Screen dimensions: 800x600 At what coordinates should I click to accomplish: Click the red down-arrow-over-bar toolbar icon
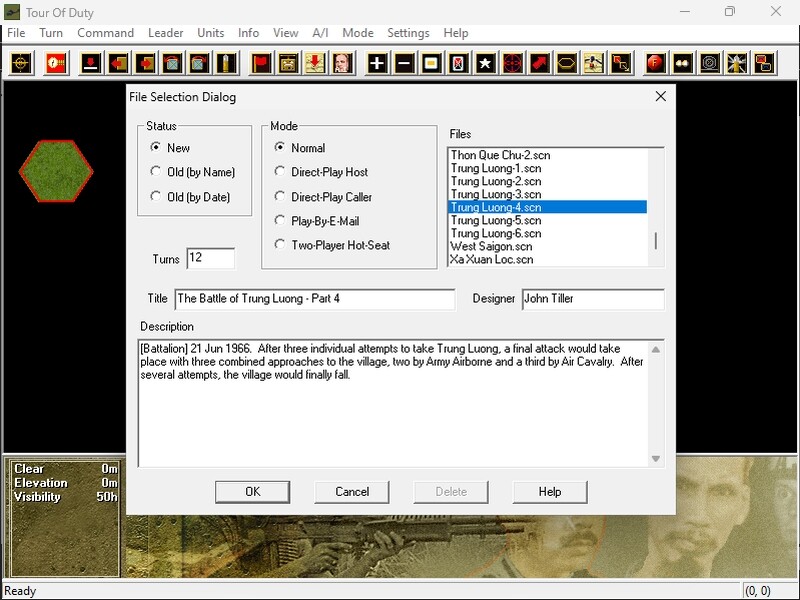click(91, 64)
